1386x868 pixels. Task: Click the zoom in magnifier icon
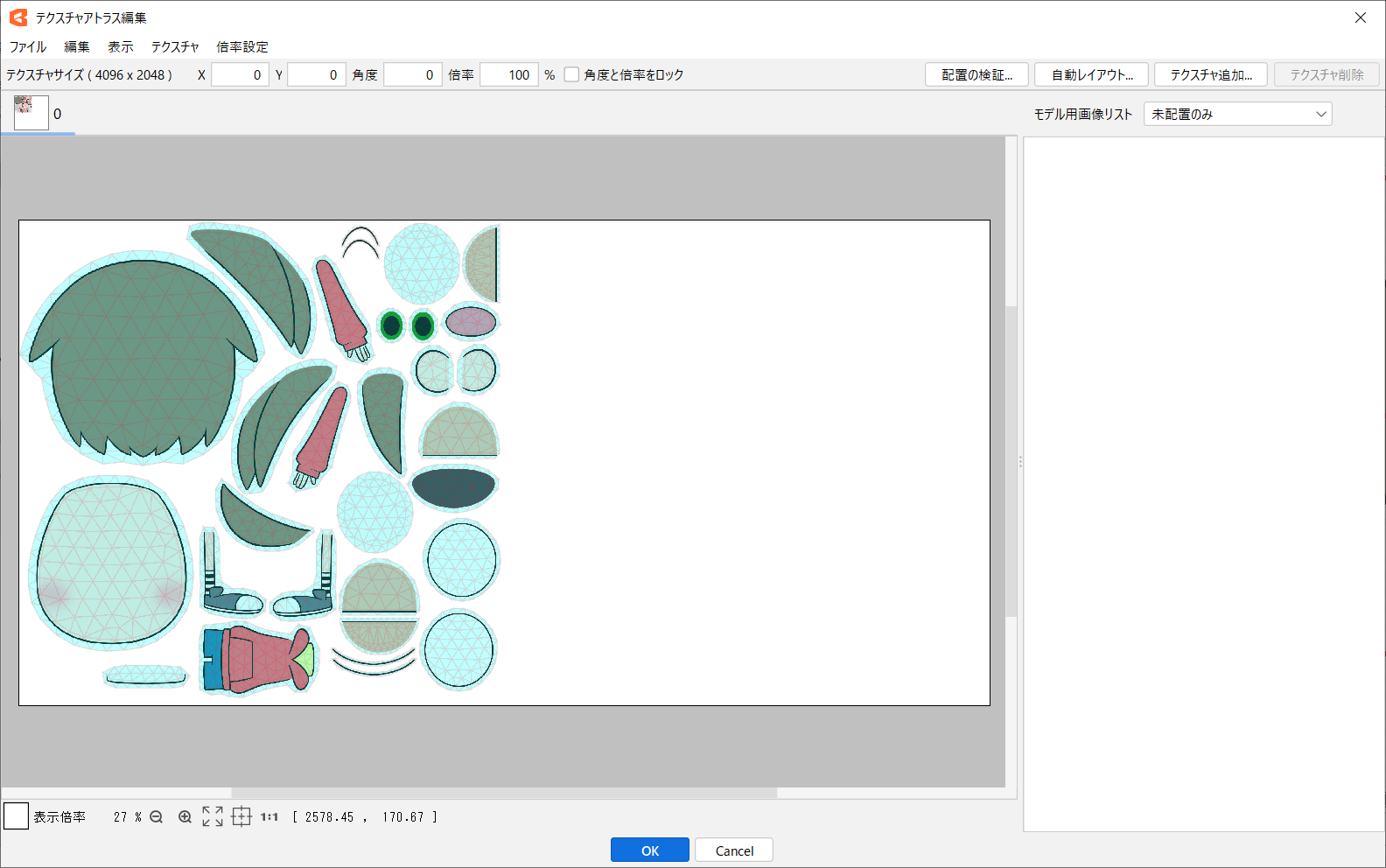185,817
